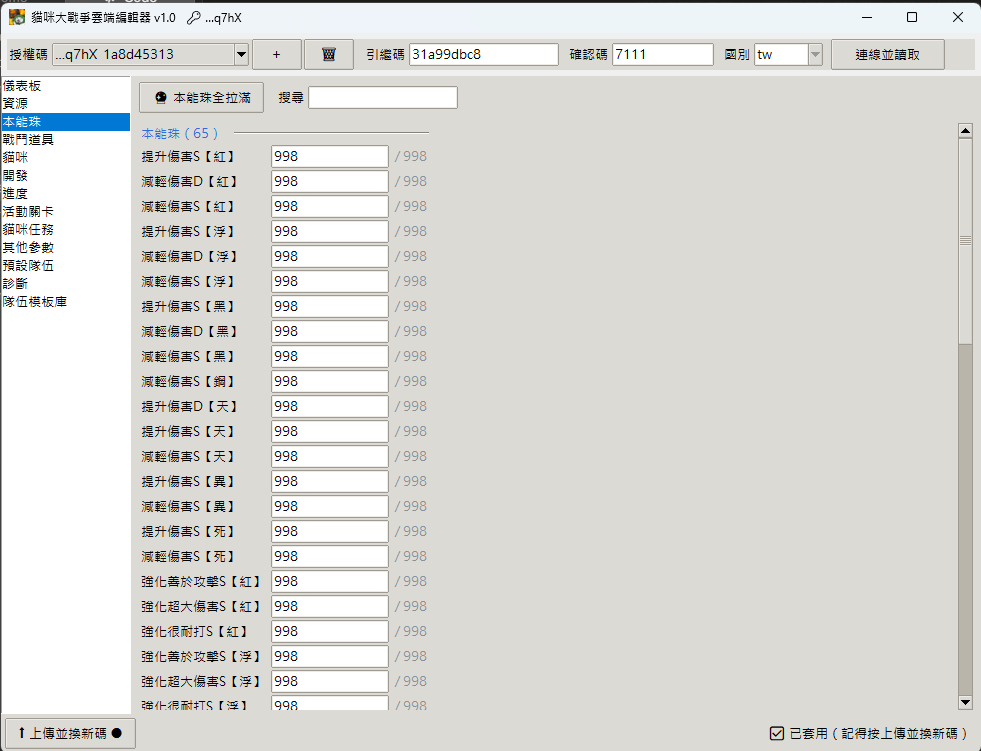Click key icon next to ...q7hX in title
This screenshot has height=751, width=981.
click(x=194, y=18)
